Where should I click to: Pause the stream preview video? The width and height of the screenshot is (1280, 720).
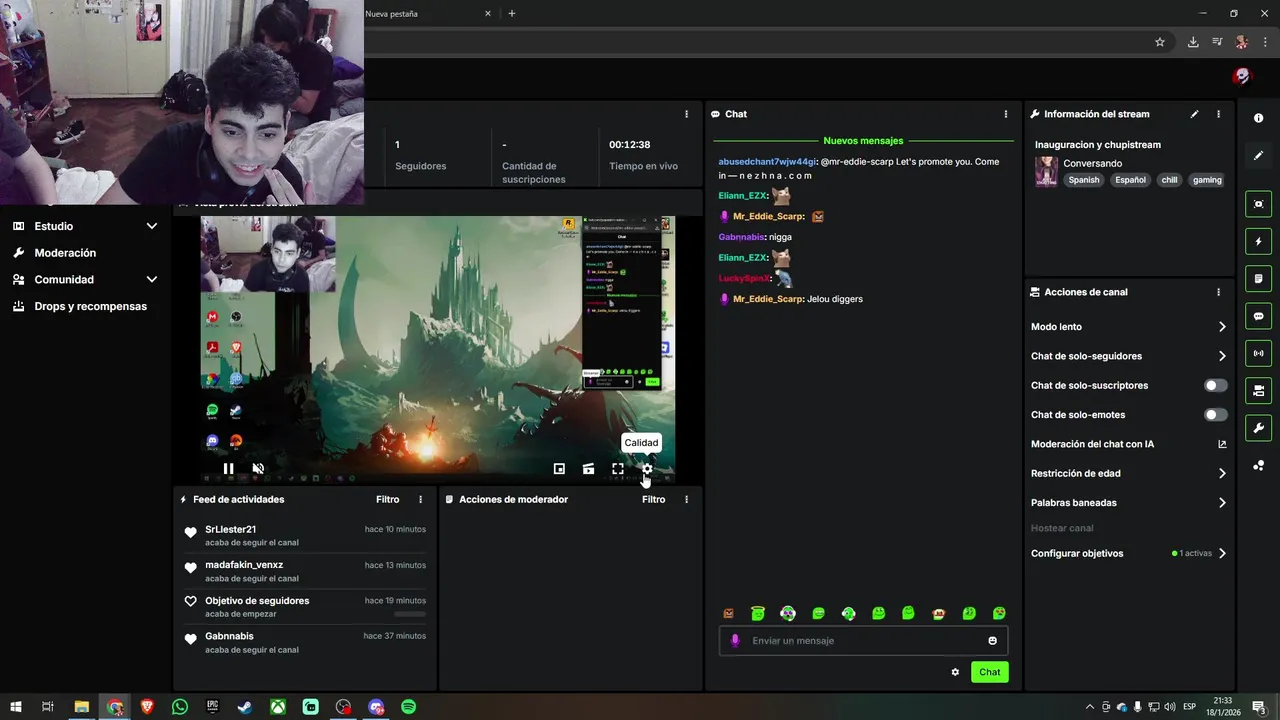click(228, 468)
